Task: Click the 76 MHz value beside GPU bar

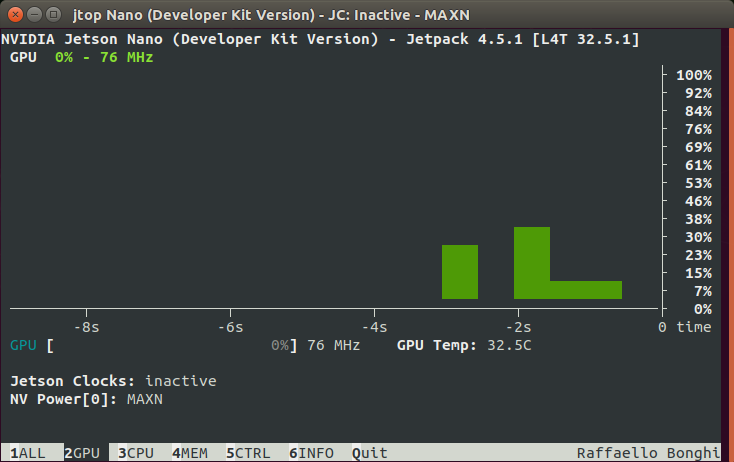Action: click(333, 345)
